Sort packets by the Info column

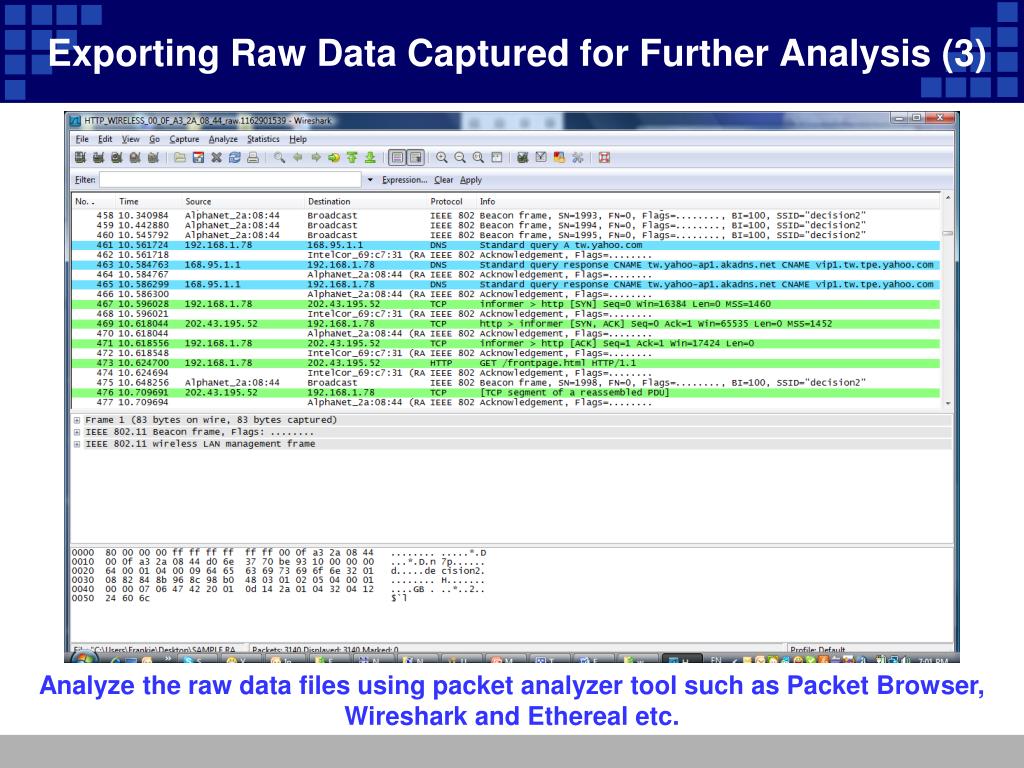708,201
